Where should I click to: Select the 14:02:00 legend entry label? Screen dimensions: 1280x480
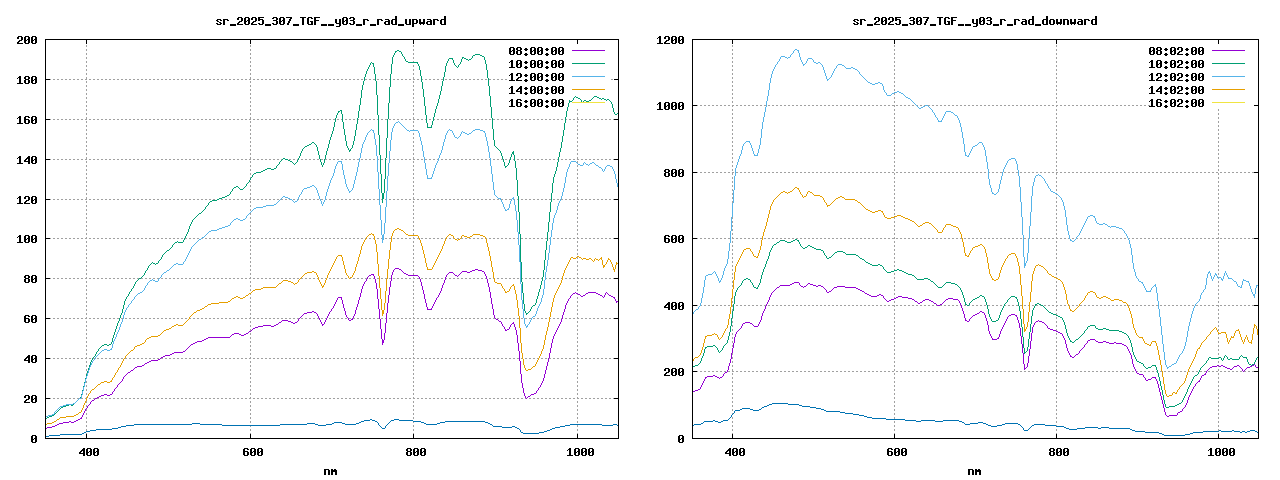[1177, 90]
